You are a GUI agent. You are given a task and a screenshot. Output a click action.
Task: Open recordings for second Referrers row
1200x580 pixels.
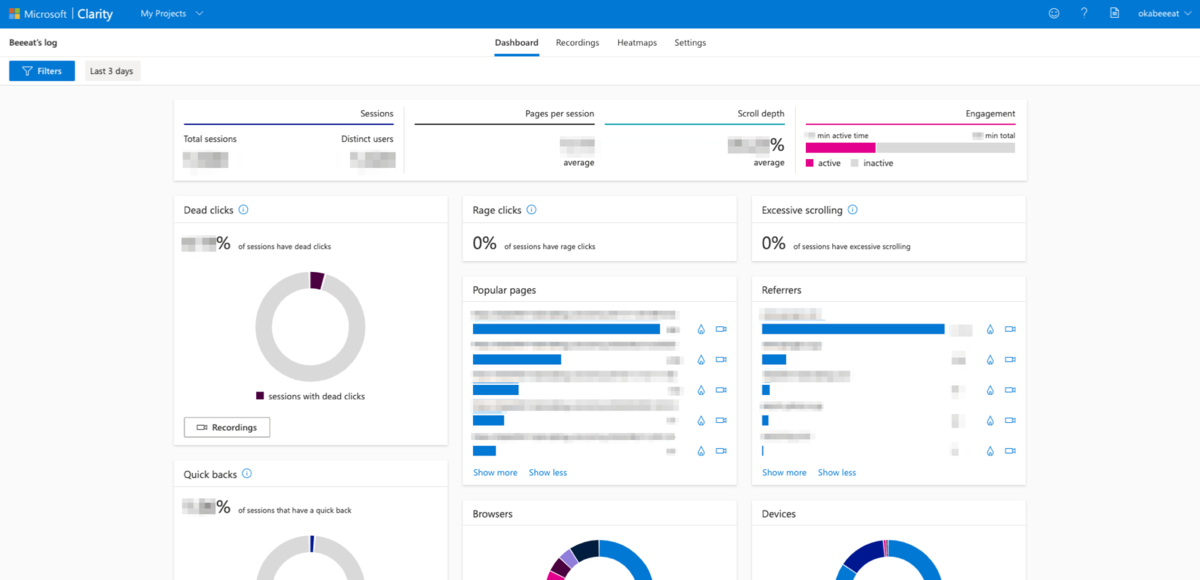[x=1010, y=360]
